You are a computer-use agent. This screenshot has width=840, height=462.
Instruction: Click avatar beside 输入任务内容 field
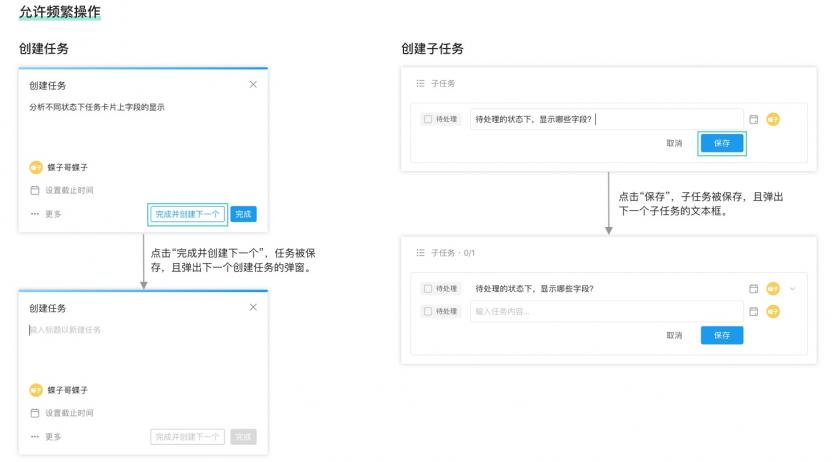coord(773,311)
